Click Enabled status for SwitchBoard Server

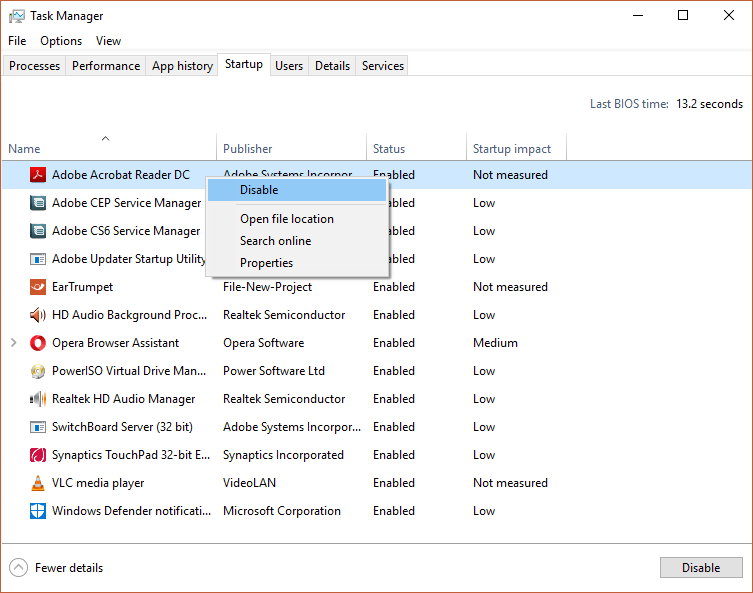394,427
